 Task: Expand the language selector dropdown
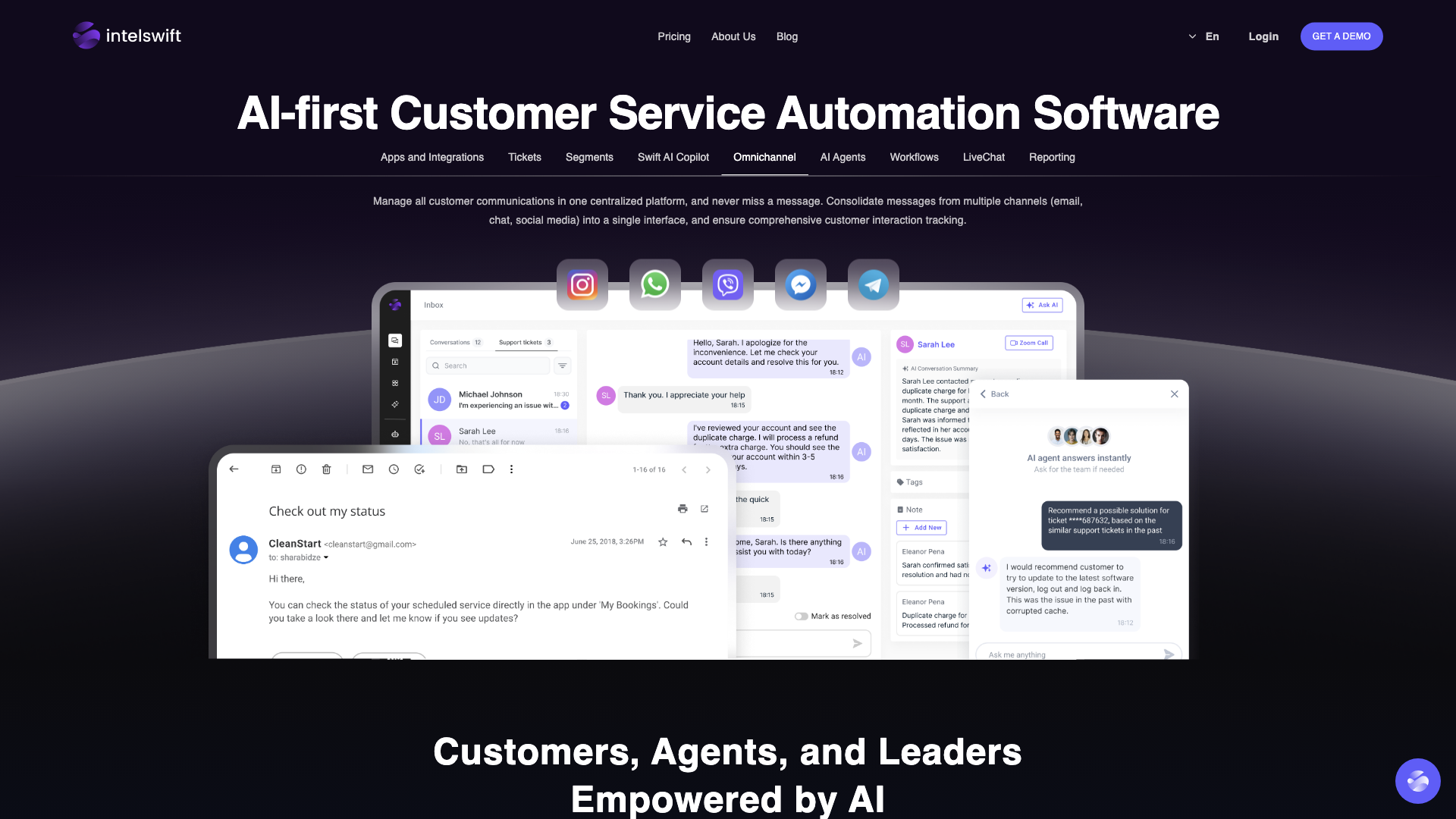coord(1204,36)
